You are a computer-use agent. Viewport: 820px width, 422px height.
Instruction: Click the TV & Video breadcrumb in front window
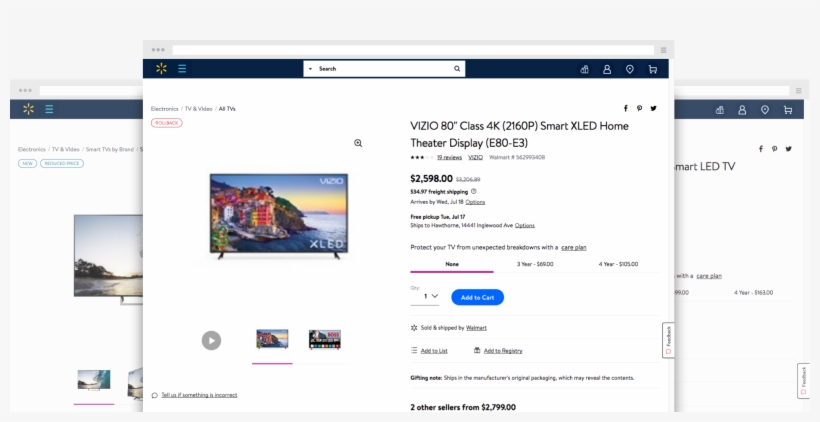pyautogui.click(x=199, y=109)
